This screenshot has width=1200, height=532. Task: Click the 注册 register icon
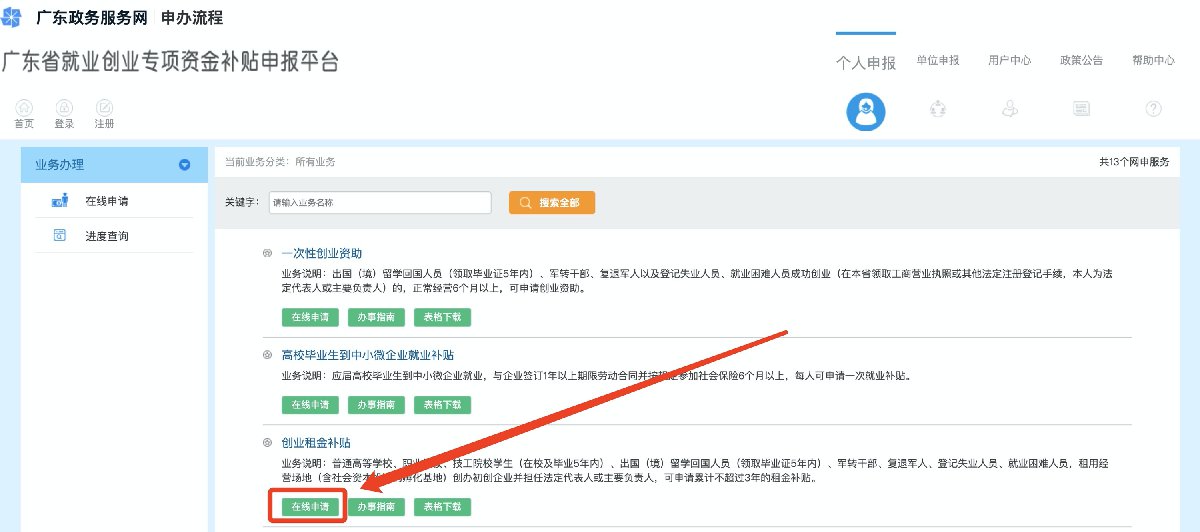tap(104, 108)
